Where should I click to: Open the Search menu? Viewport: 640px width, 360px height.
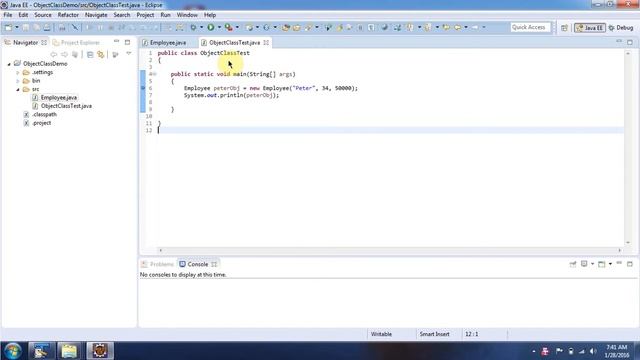122,15
